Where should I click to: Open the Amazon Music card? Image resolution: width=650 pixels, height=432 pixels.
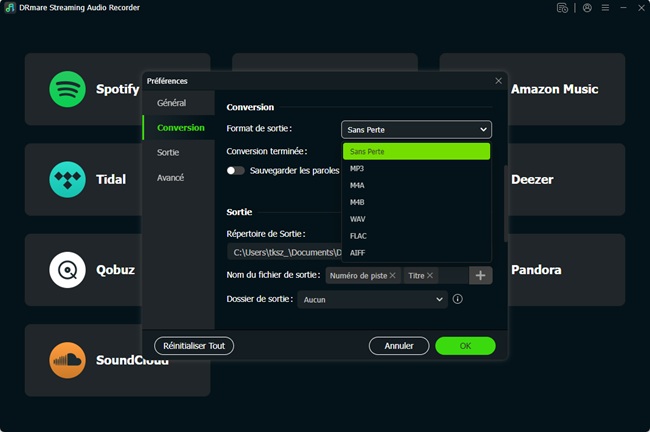(566, 89)
